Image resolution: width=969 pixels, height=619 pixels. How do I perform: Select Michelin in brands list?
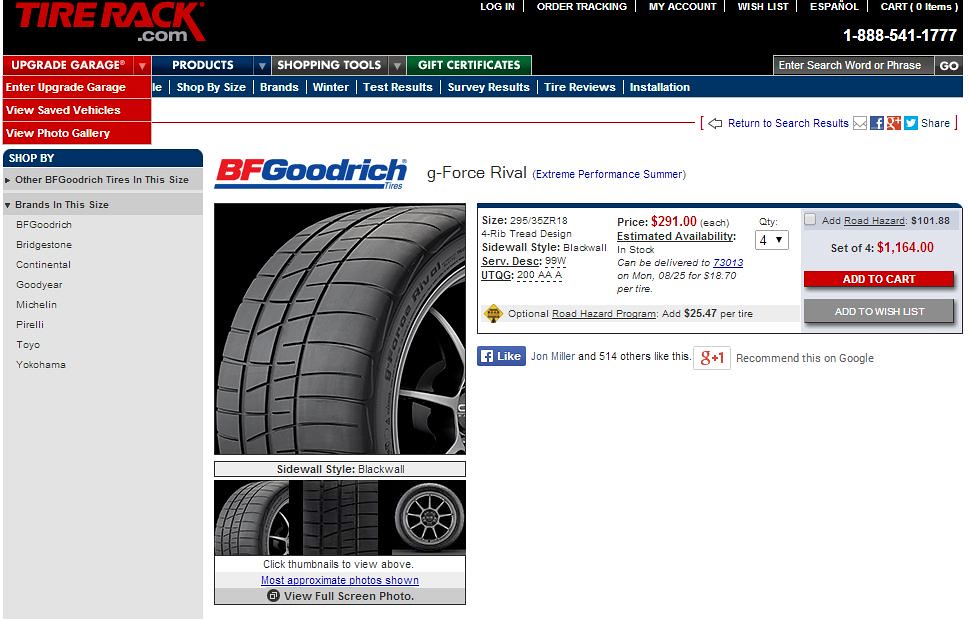coord(36,305)
